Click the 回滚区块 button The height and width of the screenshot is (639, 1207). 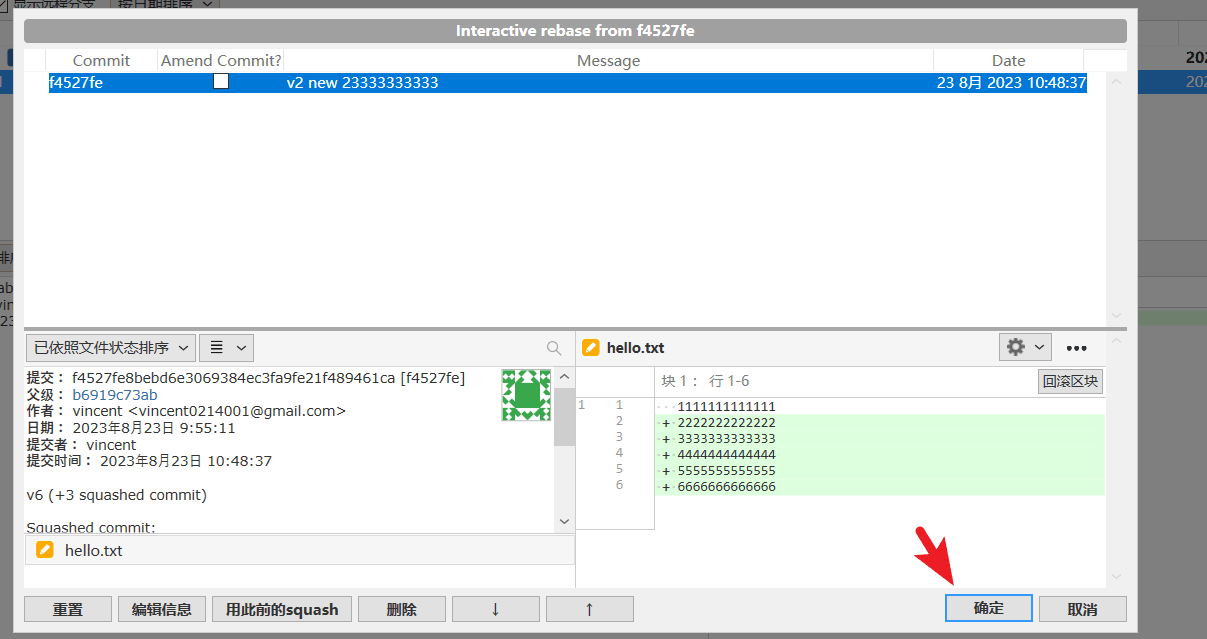point(1070,381)
